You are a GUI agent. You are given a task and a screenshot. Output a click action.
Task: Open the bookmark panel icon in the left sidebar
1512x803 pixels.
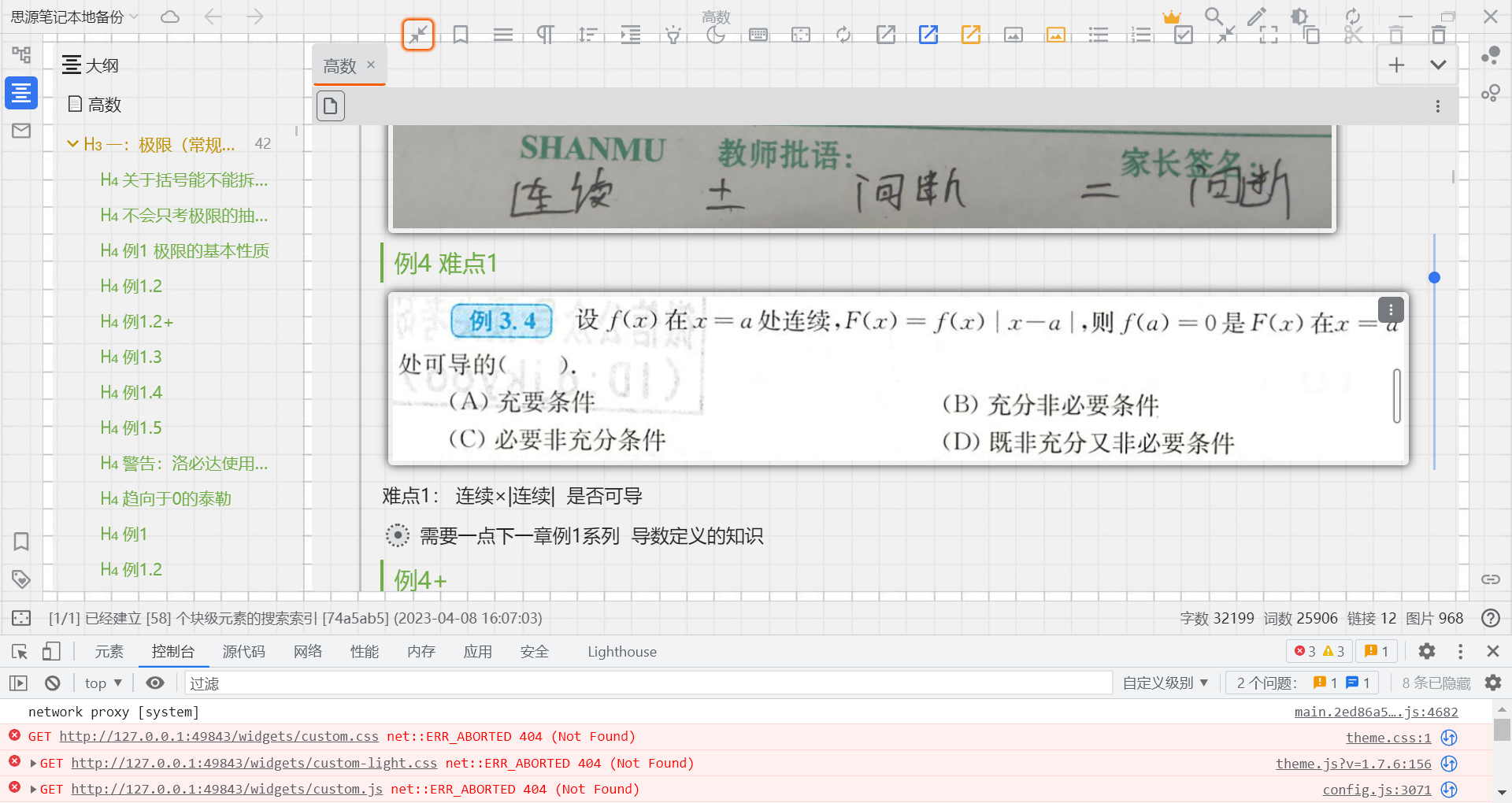20,542
